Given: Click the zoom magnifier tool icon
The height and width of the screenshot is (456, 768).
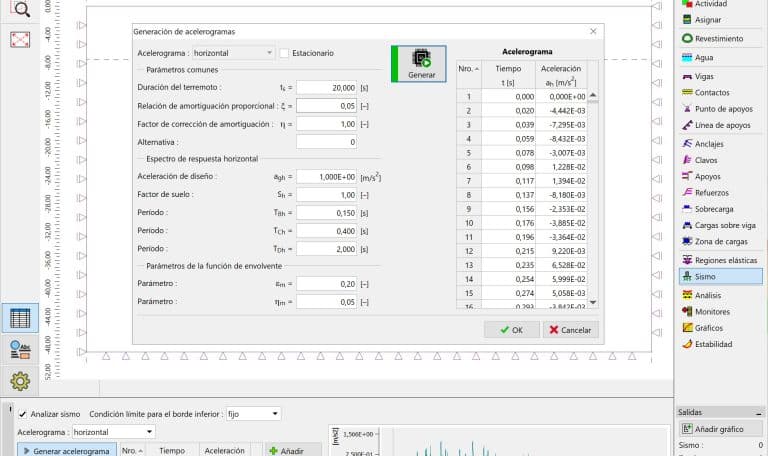Looking at the screenshot, I should coord(20,9).
